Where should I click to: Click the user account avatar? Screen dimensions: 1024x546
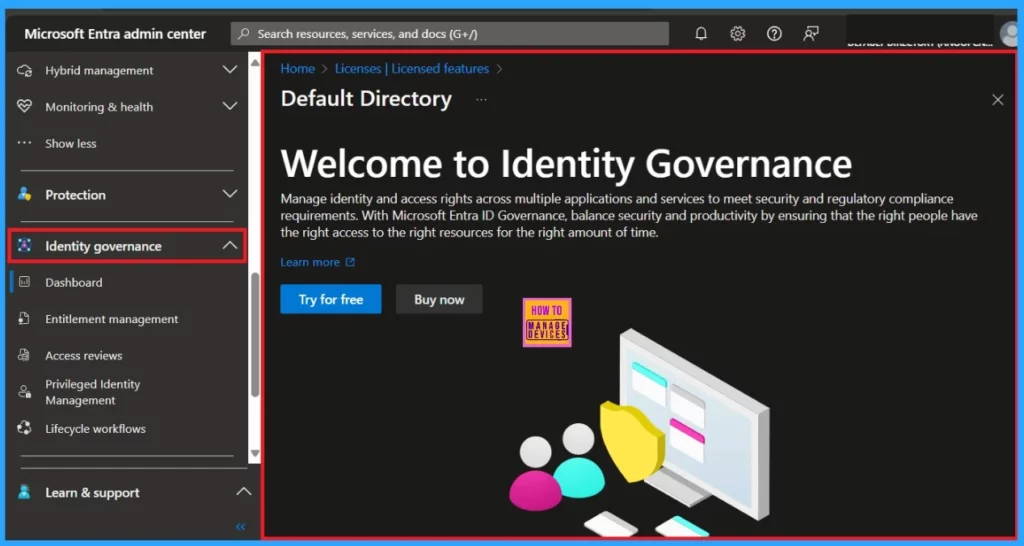point(1011,34)
